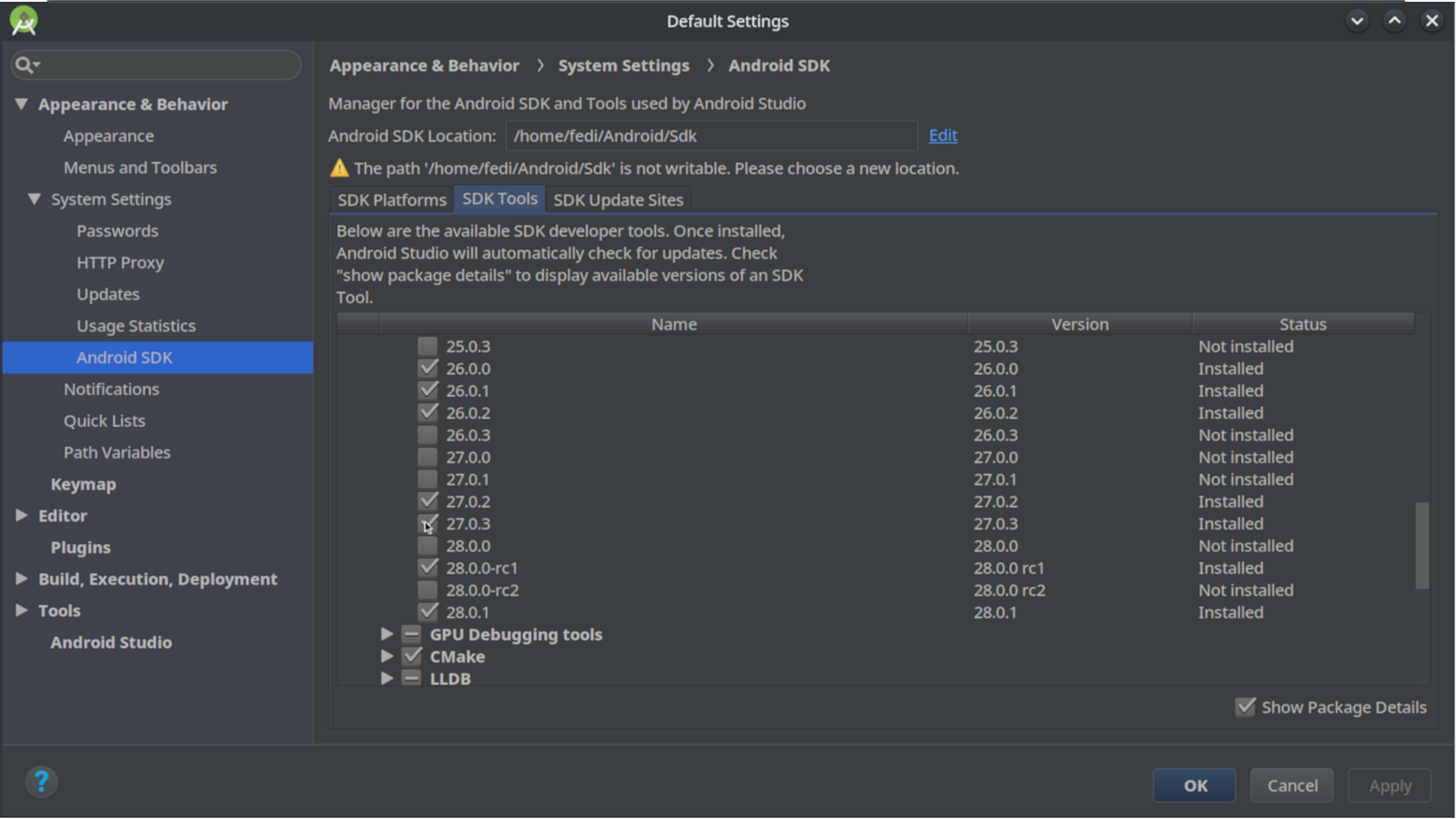Expand the Tools section

coord(22,611)
